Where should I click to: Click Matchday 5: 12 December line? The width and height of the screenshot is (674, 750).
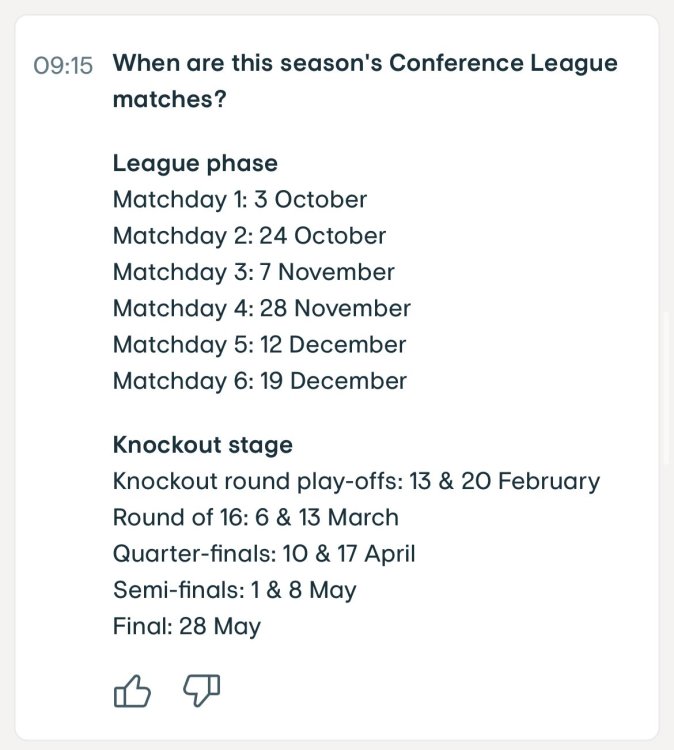[x=259, y=344]
